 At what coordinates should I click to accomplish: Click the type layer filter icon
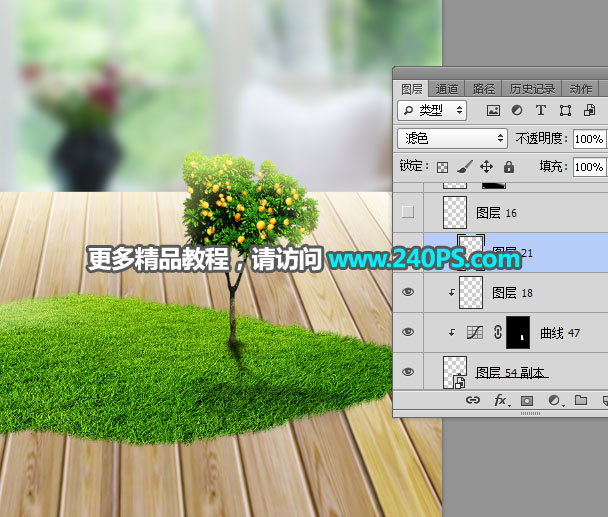point(541,110)
